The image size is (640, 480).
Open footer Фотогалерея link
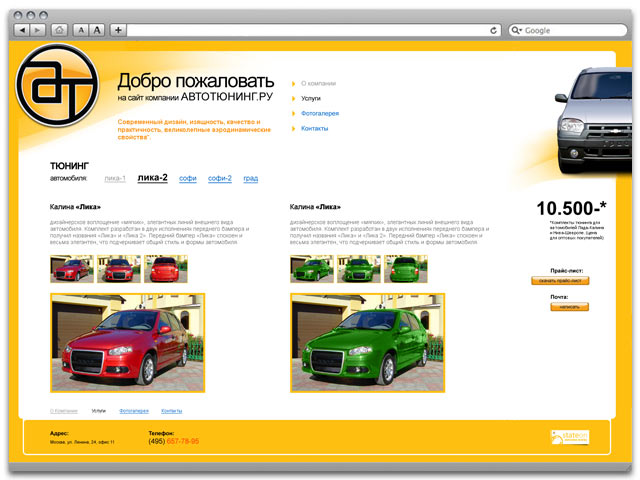coord(134,411)
